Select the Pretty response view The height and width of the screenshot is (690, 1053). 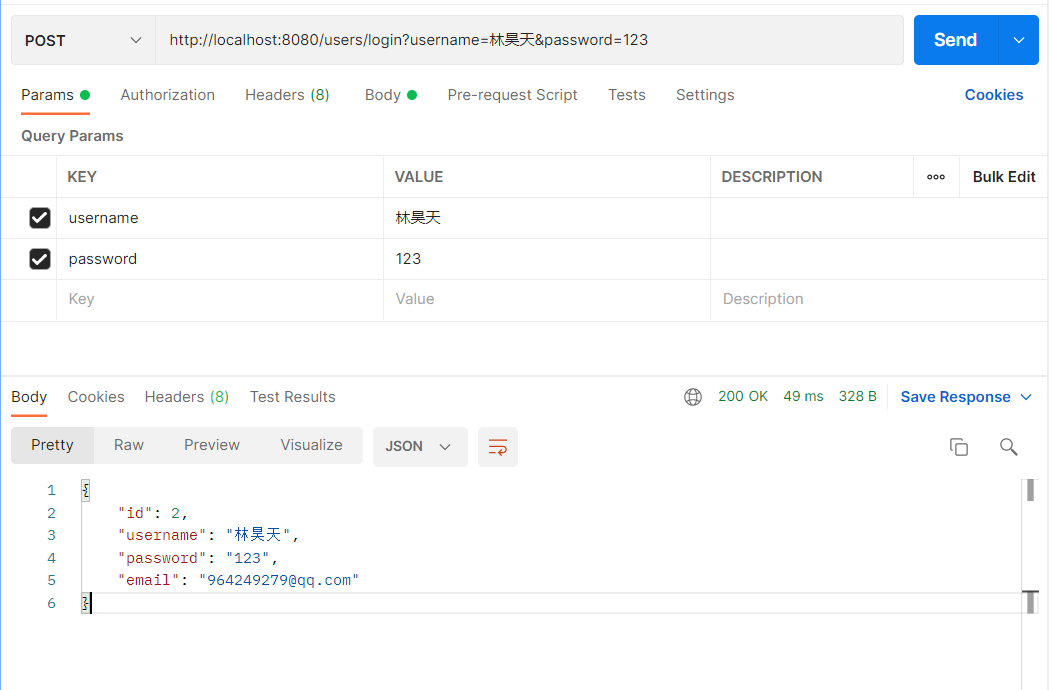click(x=52, y=445)
